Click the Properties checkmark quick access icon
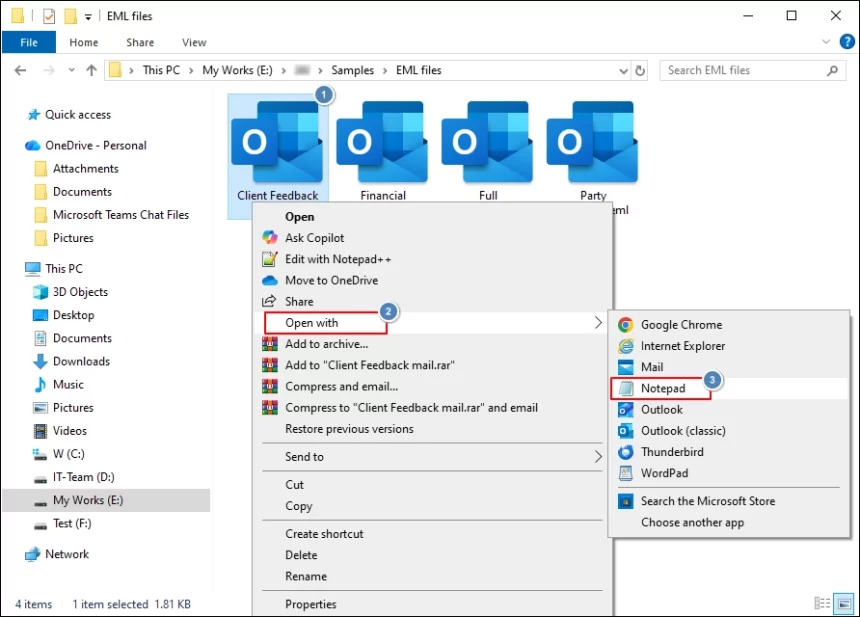The image size is (860, 617). pos(49,16)
